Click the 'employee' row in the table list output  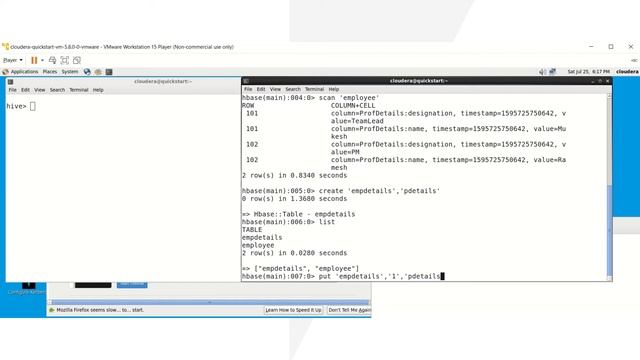pos(258,245)
